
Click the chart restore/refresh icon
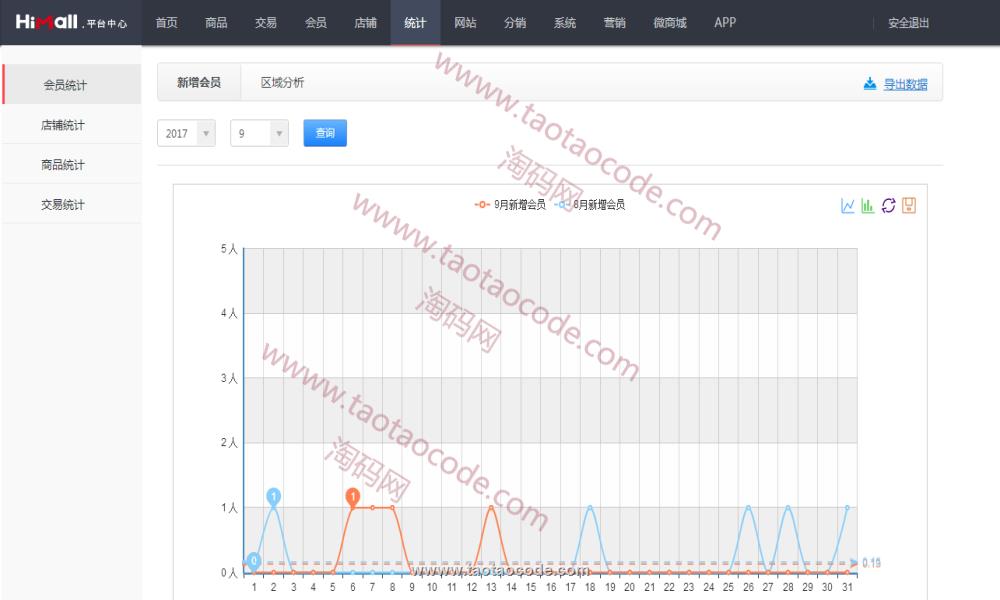coord(888,206)
